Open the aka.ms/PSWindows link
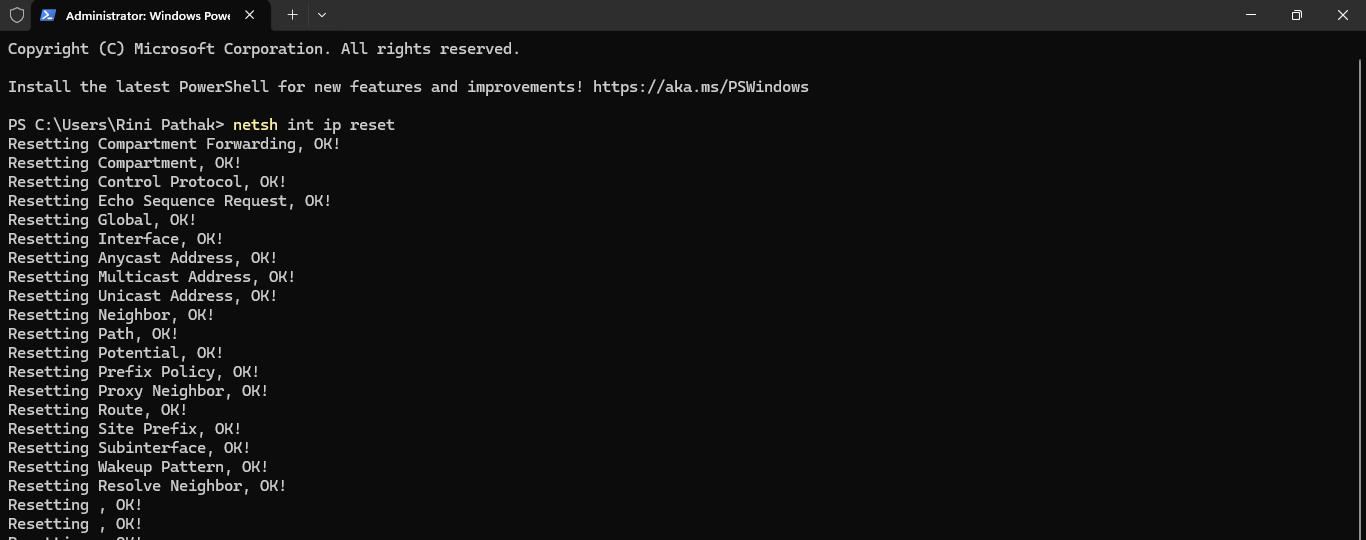Viewport: 1366px width, 540px height. pos(700,87)
